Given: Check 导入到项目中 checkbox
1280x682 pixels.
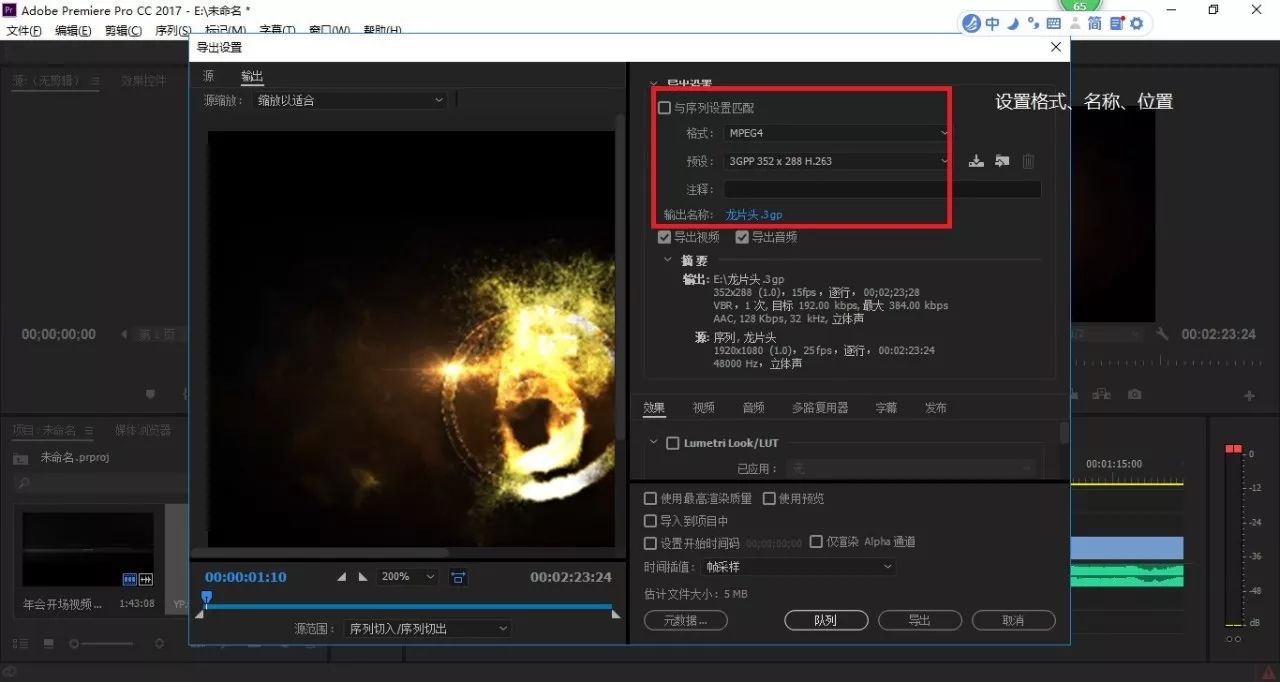Looking at the screenshot, I should (x=651, y=521).
